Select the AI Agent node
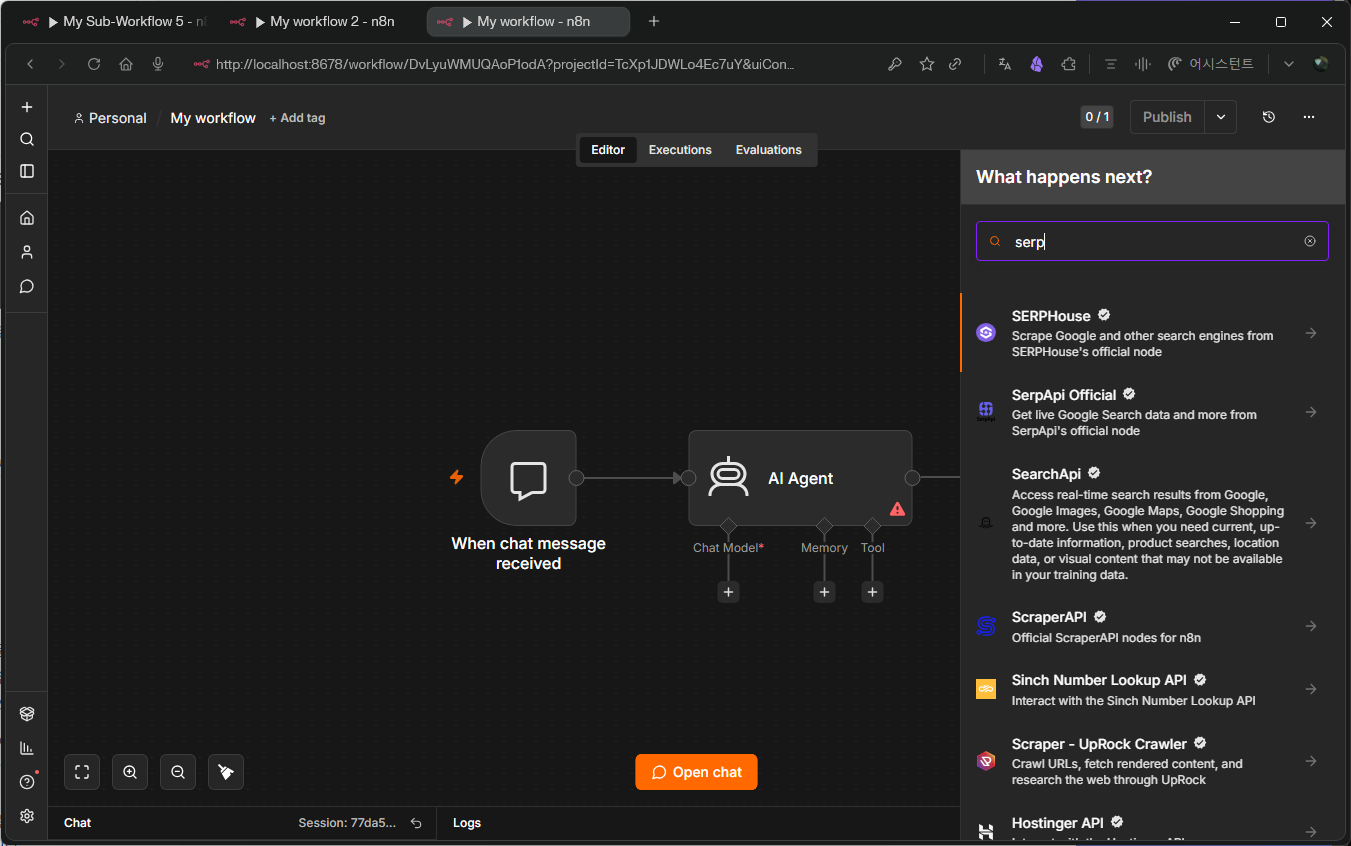 800,478
